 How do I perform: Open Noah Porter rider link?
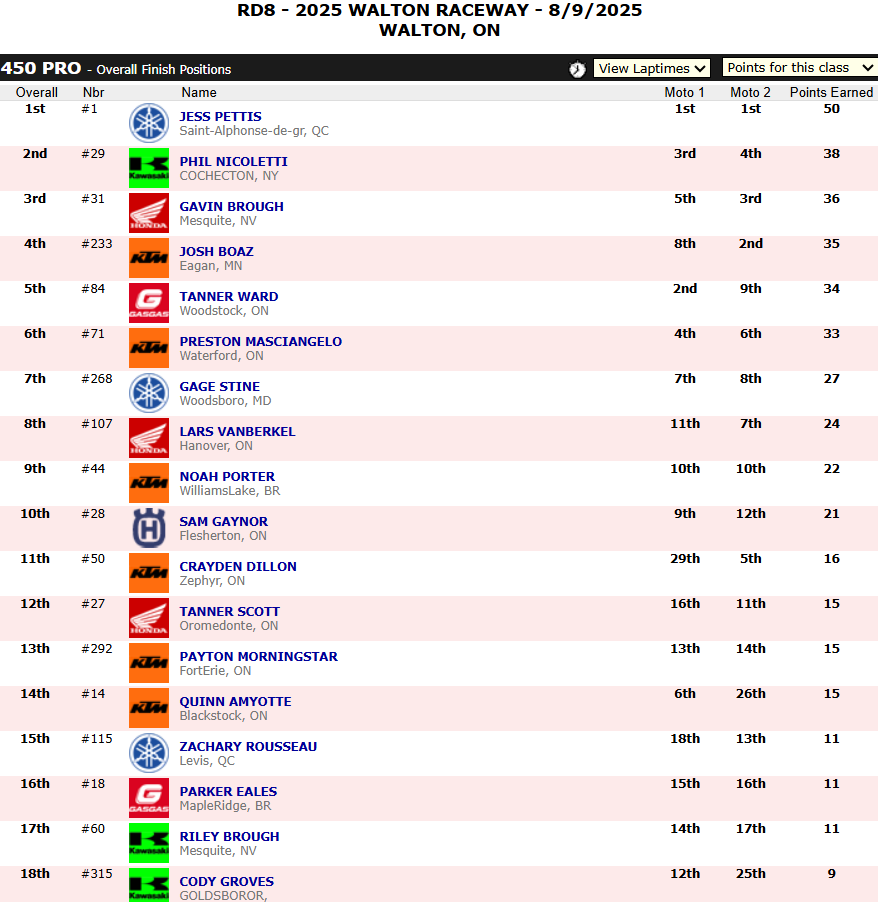click(x=227, y=476)
